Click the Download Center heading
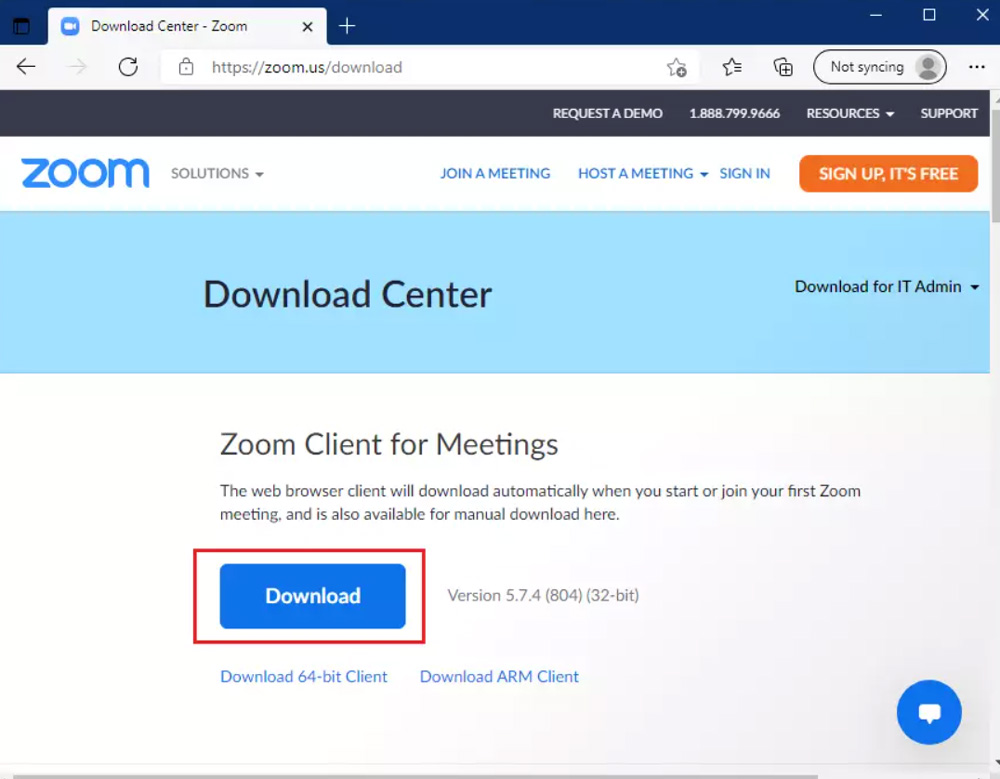This screenshot has height=779, width=1000. tap(348, 294)
